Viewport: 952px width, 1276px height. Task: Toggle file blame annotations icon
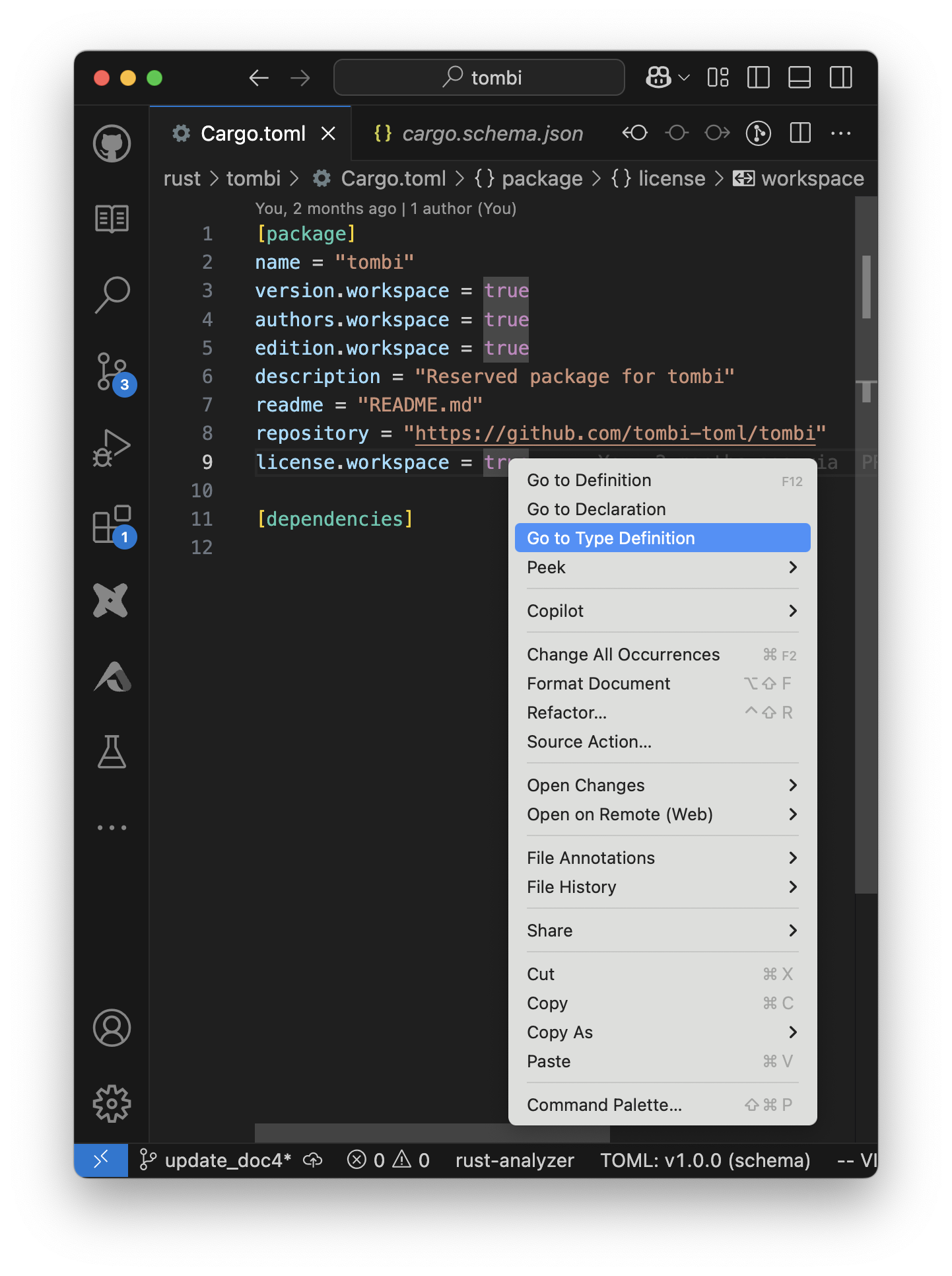pyautogui.click(x=759, y=133)
